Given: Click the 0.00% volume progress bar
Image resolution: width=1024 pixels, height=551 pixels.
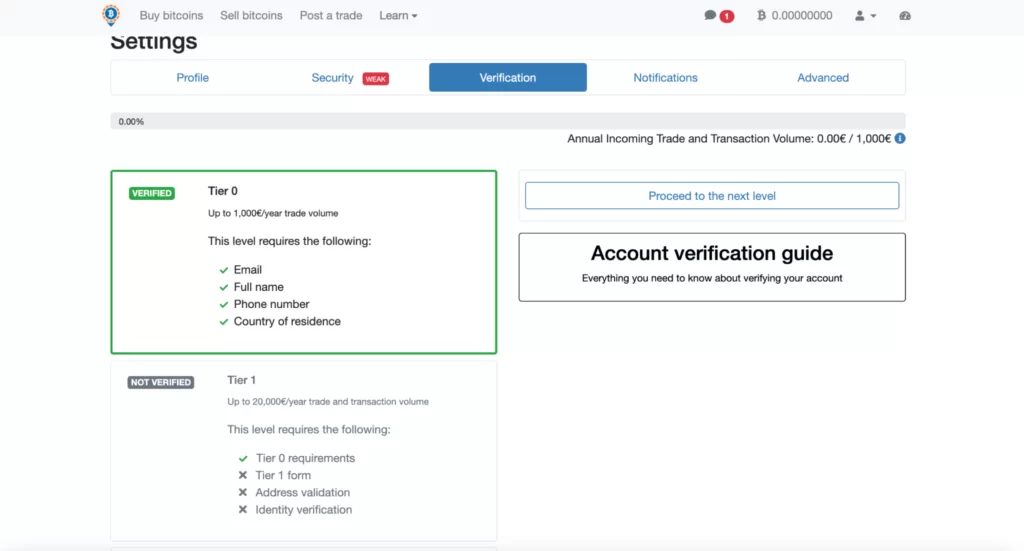Looking at the screenshot, I should coord(508,121).
